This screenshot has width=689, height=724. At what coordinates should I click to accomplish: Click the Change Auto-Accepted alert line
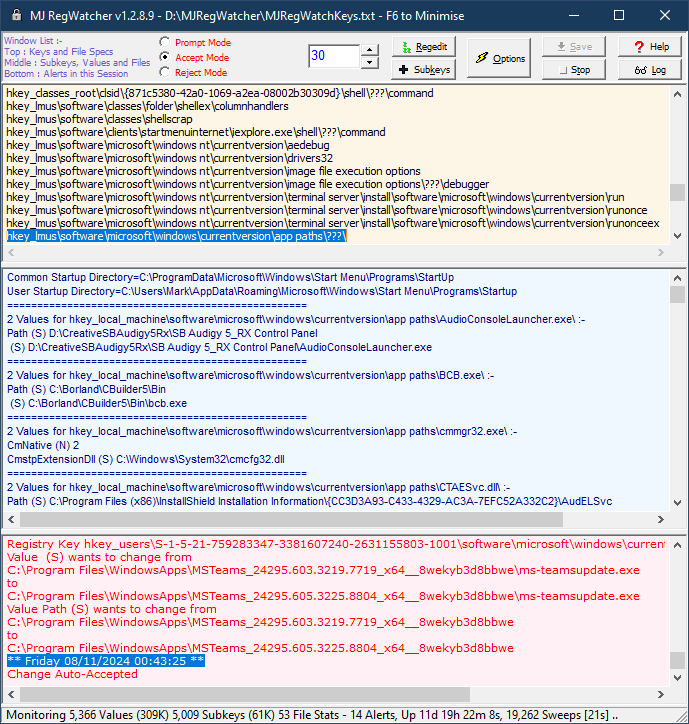point(73,674)
